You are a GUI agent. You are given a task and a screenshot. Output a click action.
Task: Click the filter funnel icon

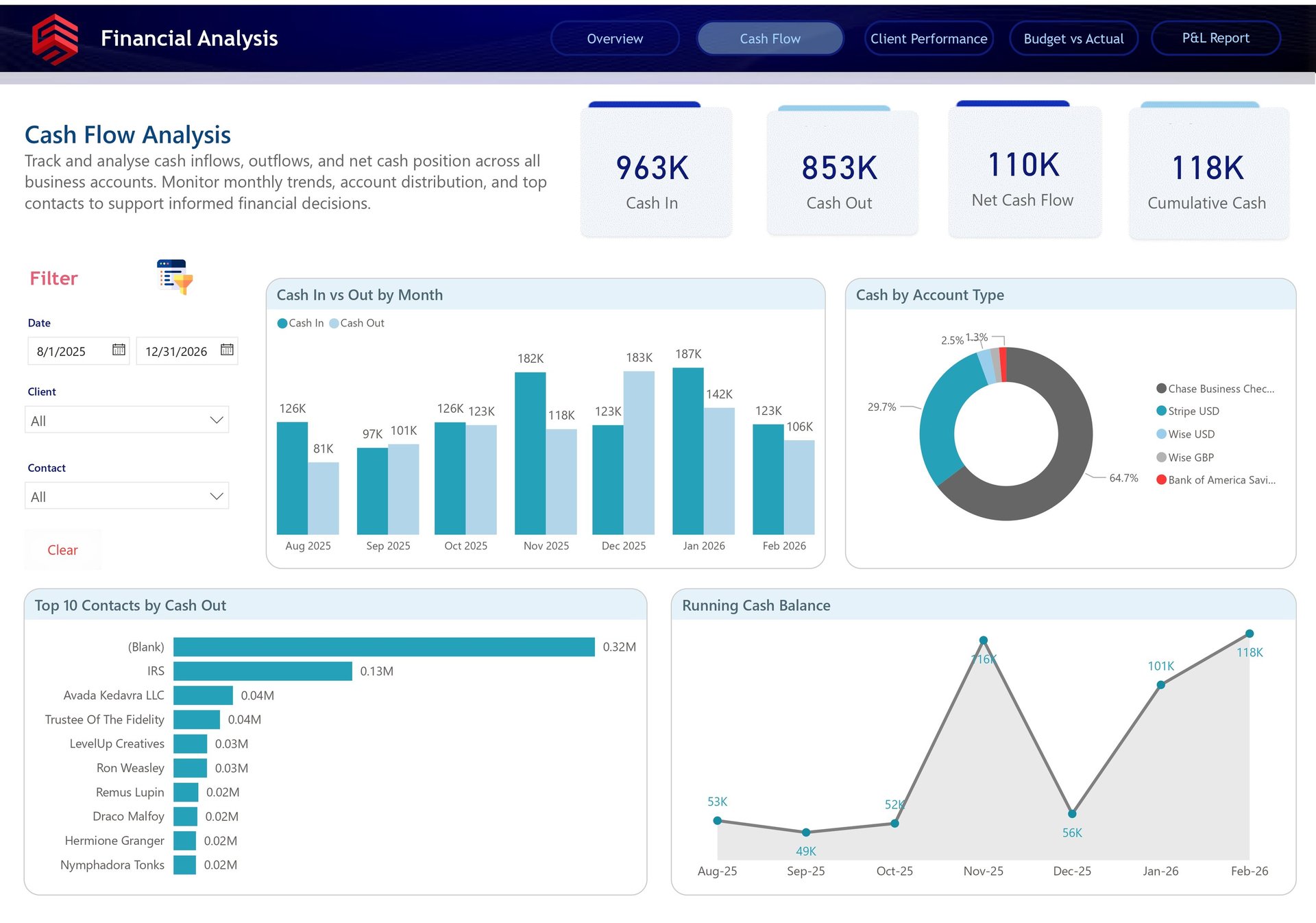[x=175, y=277]
